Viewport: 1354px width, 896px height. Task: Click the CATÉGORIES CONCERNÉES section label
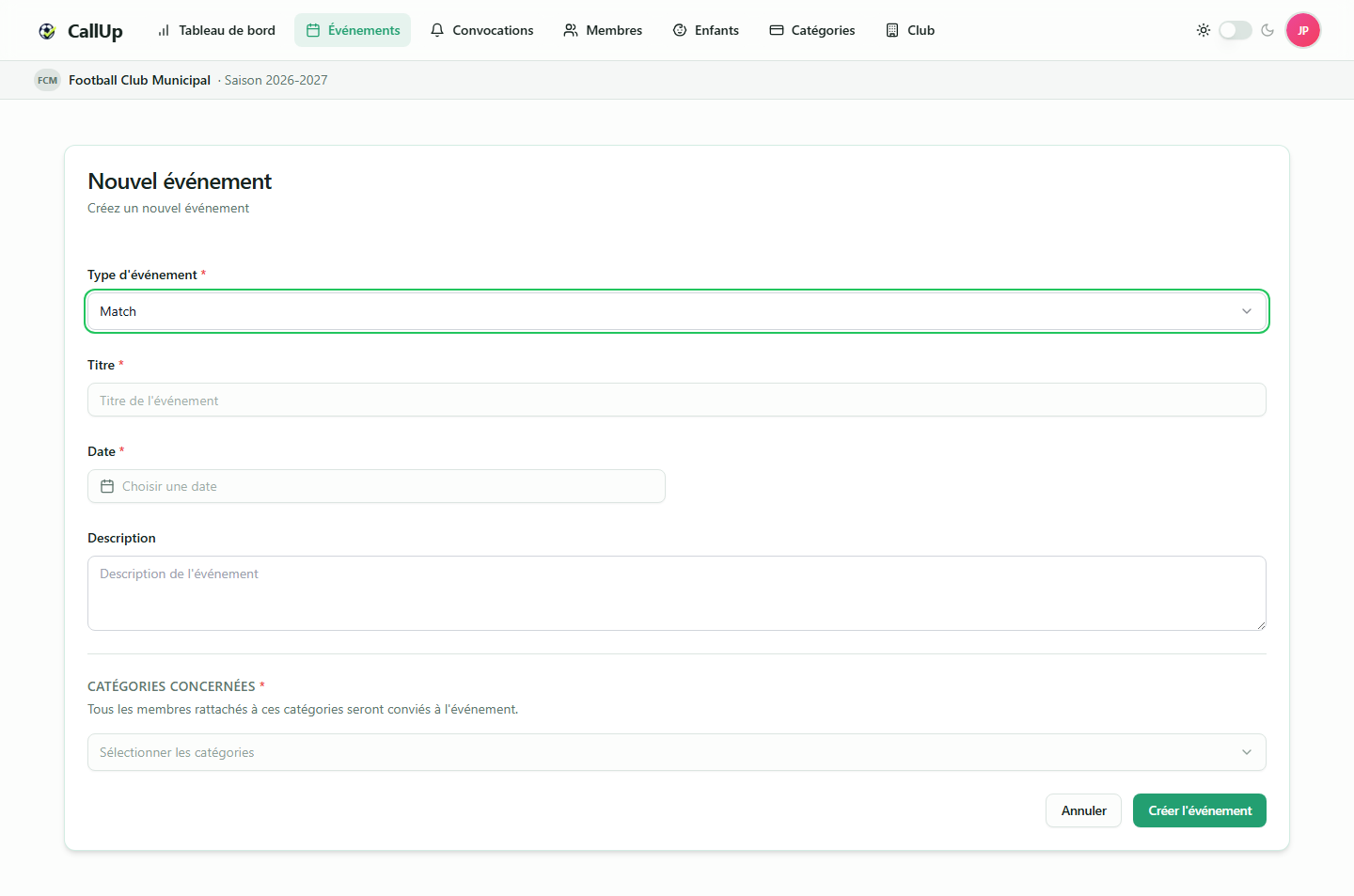[x=171, y=686]
